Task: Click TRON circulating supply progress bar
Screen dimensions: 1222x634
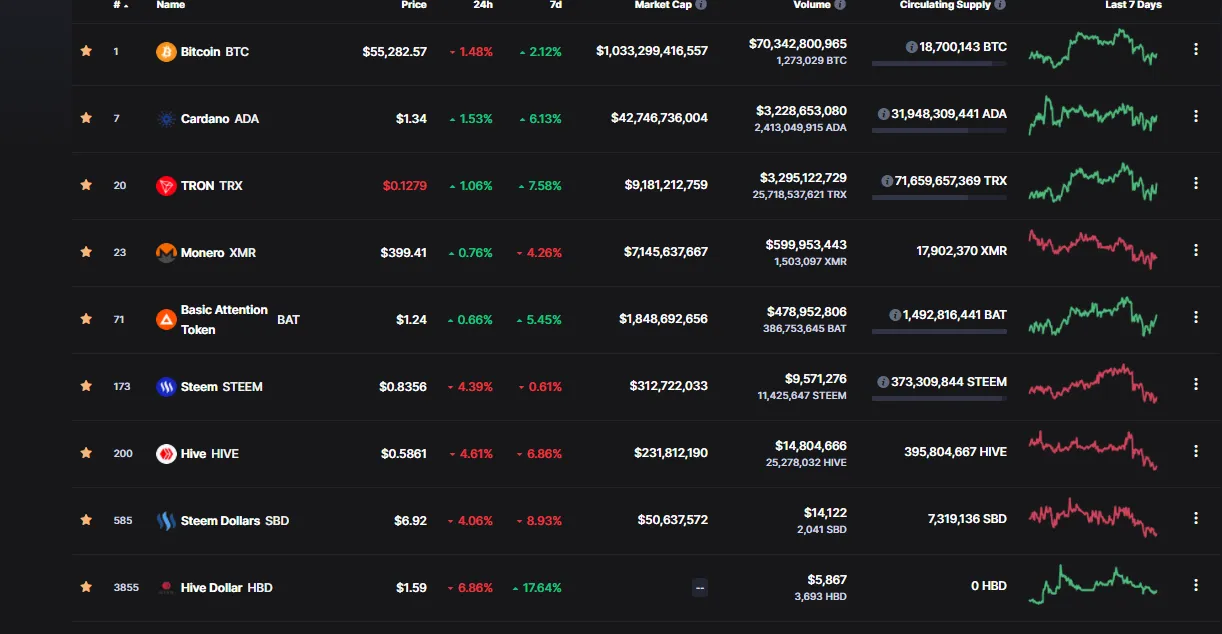Action: pos(939,198)
